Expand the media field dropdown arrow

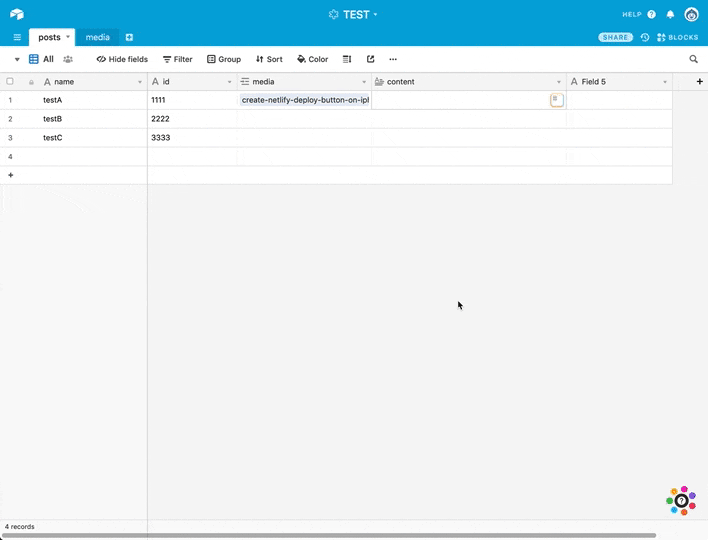(364, 82)
